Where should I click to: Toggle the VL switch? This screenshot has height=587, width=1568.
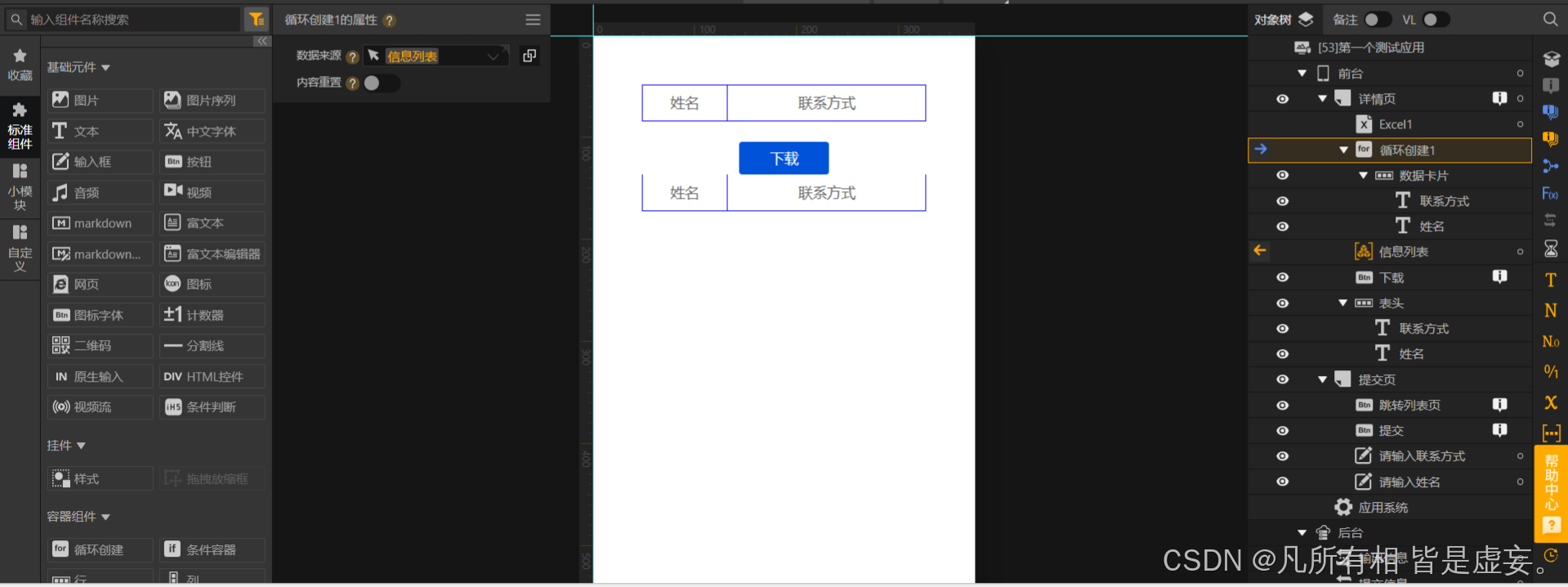pos(1436,20)
